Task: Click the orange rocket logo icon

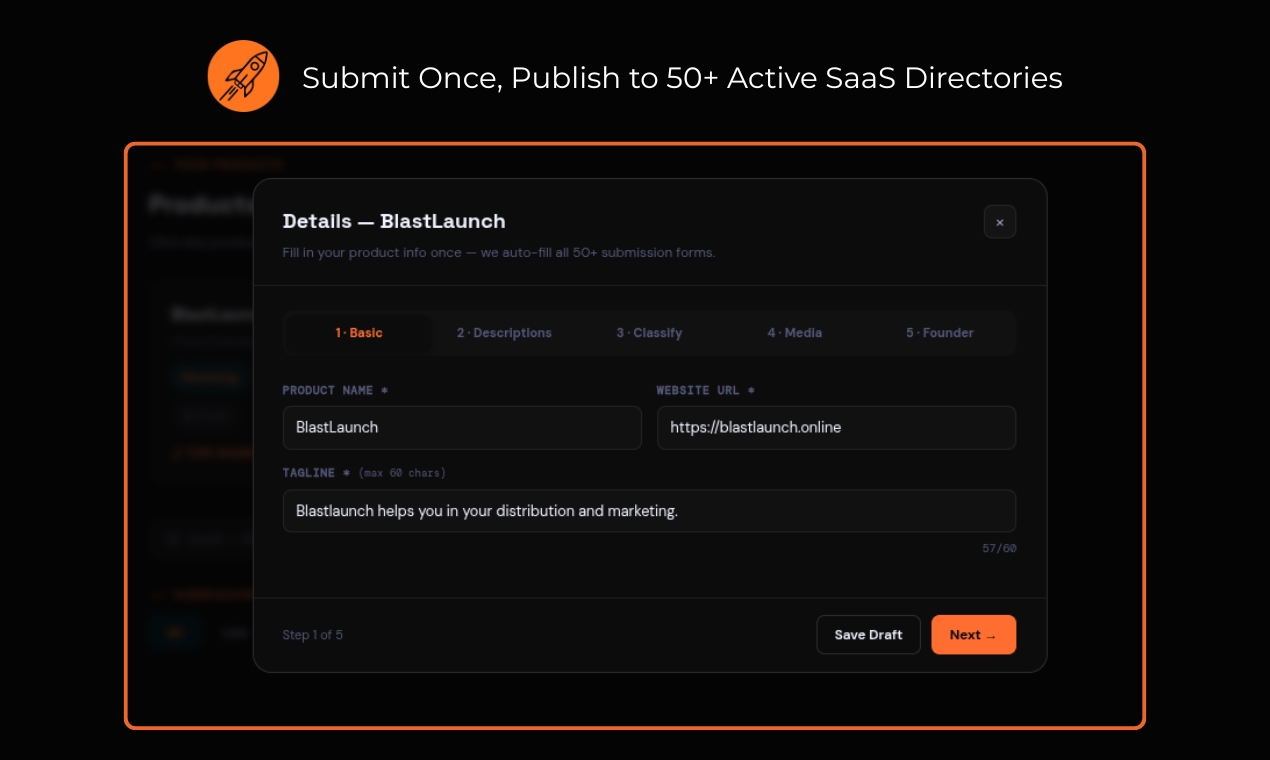Action: pyautogui.click(x=243, y=76)
